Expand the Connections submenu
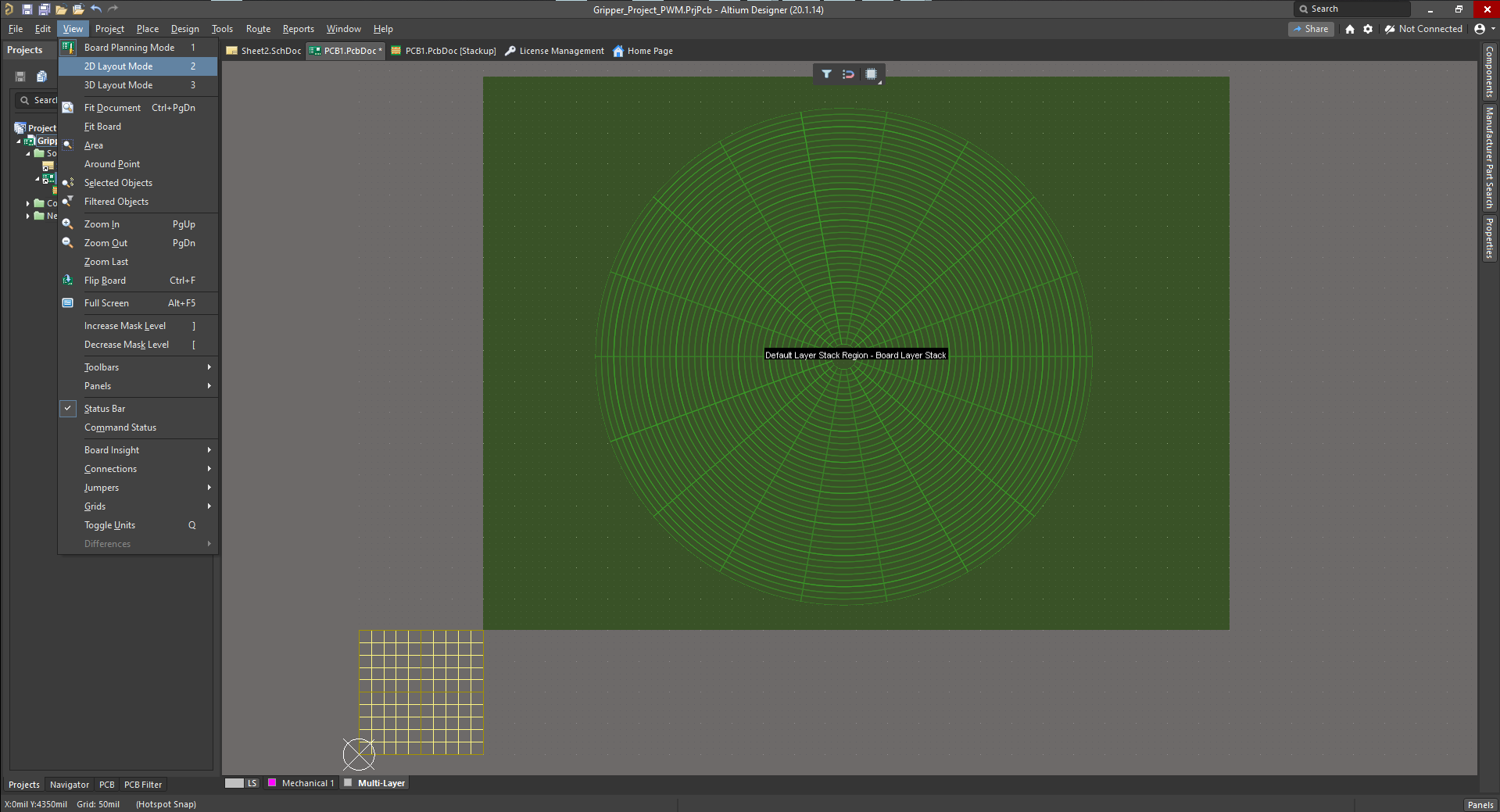This screenshot has height=812, width=1500. [x=138, y=469]
